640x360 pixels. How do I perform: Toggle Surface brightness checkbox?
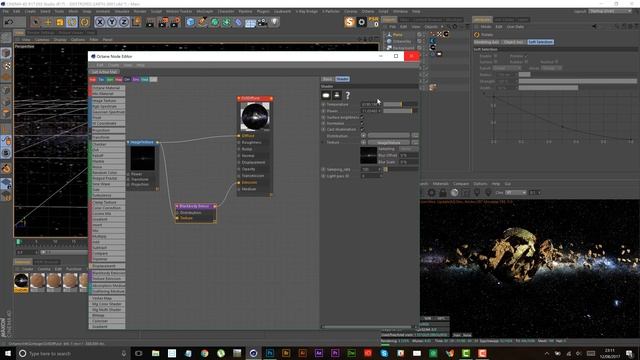pos(362,117)
